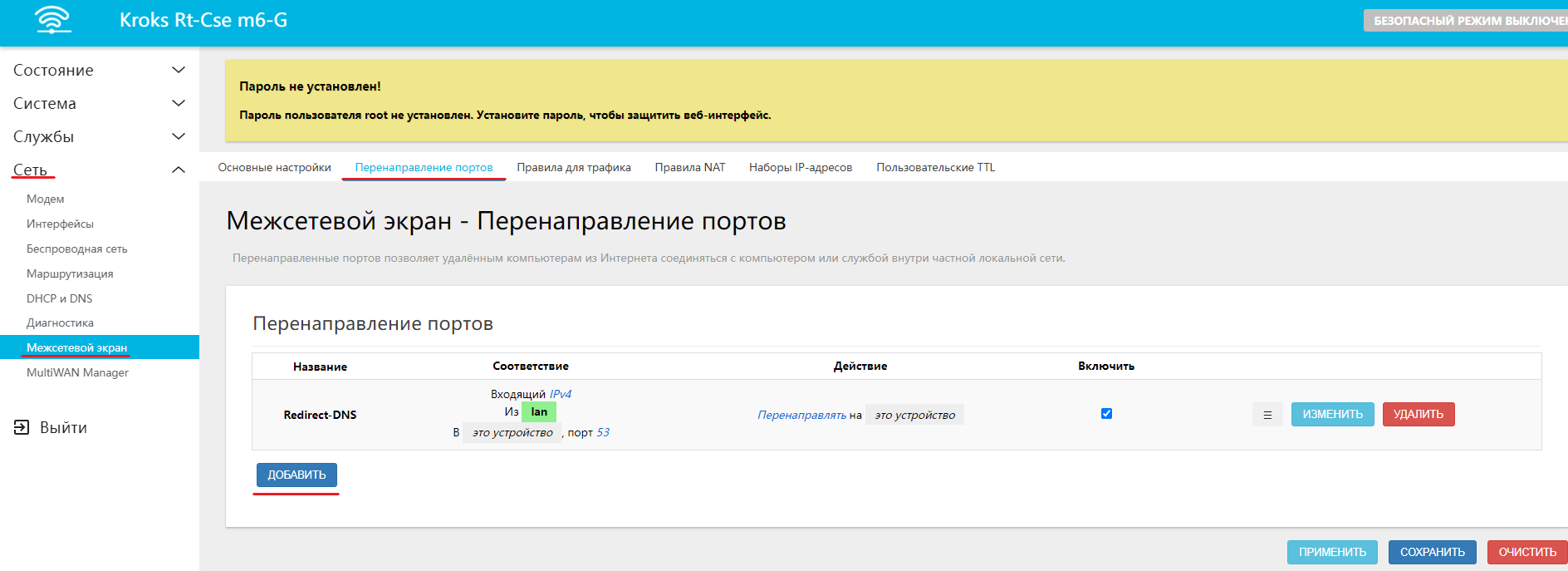Click the drag handle icon for Redirect-DNS

click(x=1267, y=415)
